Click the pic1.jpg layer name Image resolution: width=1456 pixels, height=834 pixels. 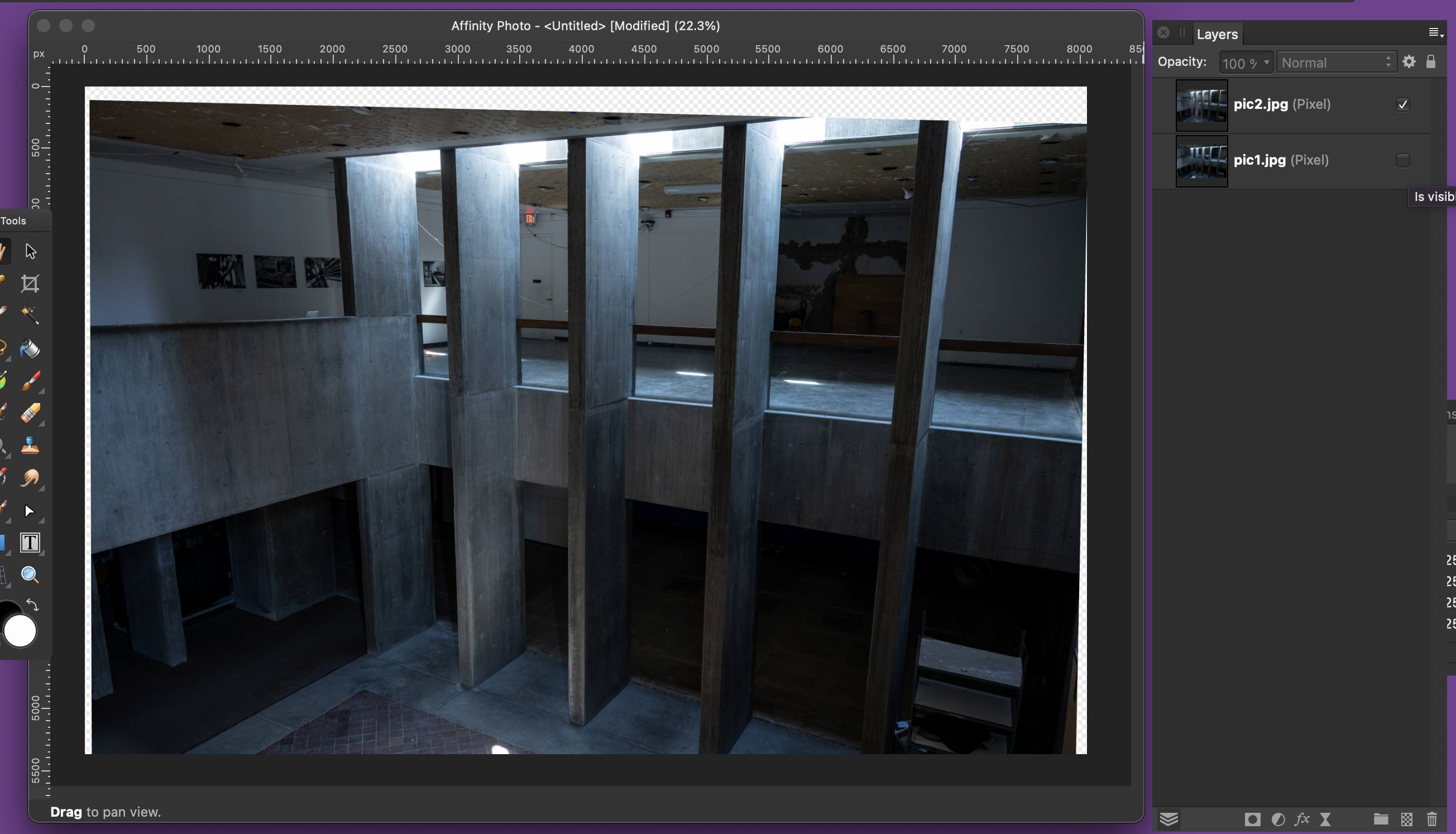1259,160
